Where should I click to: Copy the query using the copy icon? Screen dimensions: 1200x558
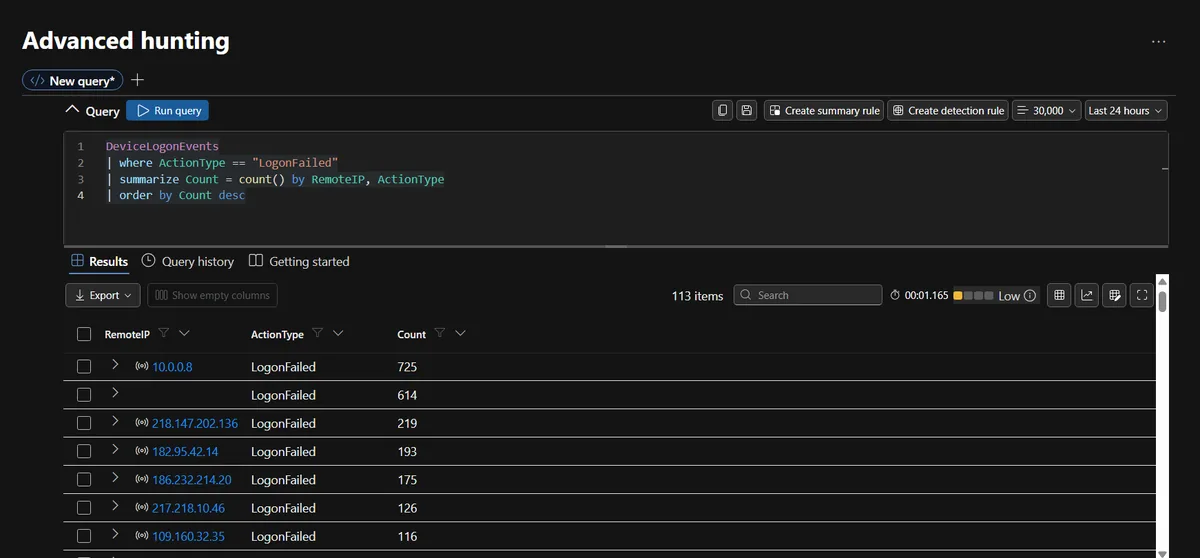click(x=723, y=111)
